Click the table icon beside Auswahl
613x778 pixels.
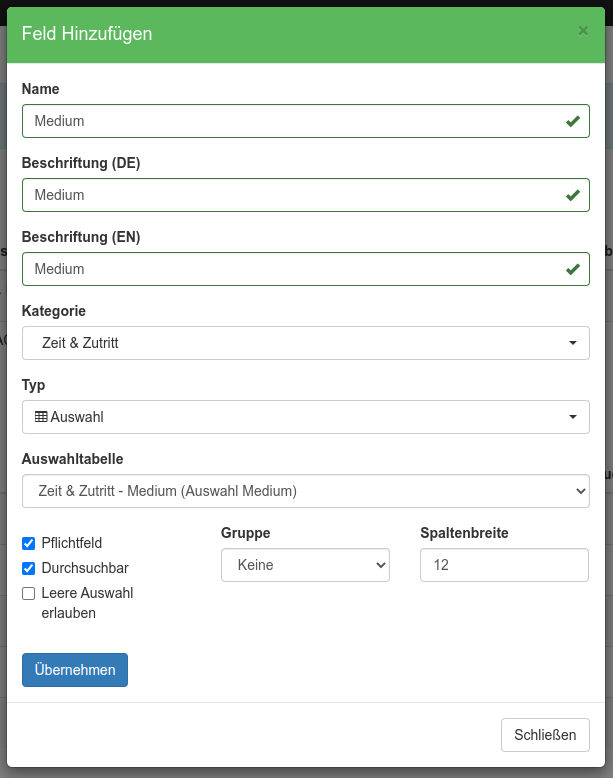coord(41,417)
